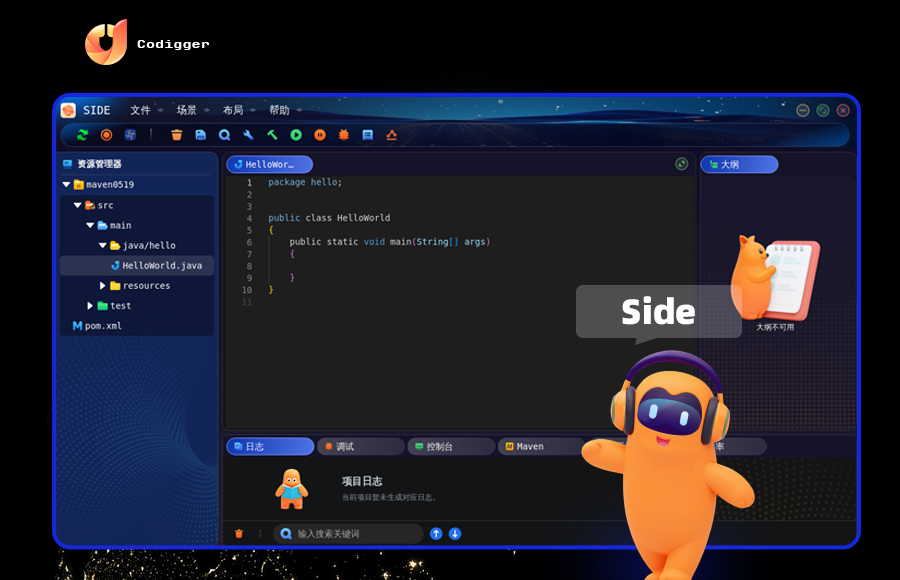This screenshot has height=580, width=900.
Task: Collapse the src folder in the tree
Action: (77, 204)
